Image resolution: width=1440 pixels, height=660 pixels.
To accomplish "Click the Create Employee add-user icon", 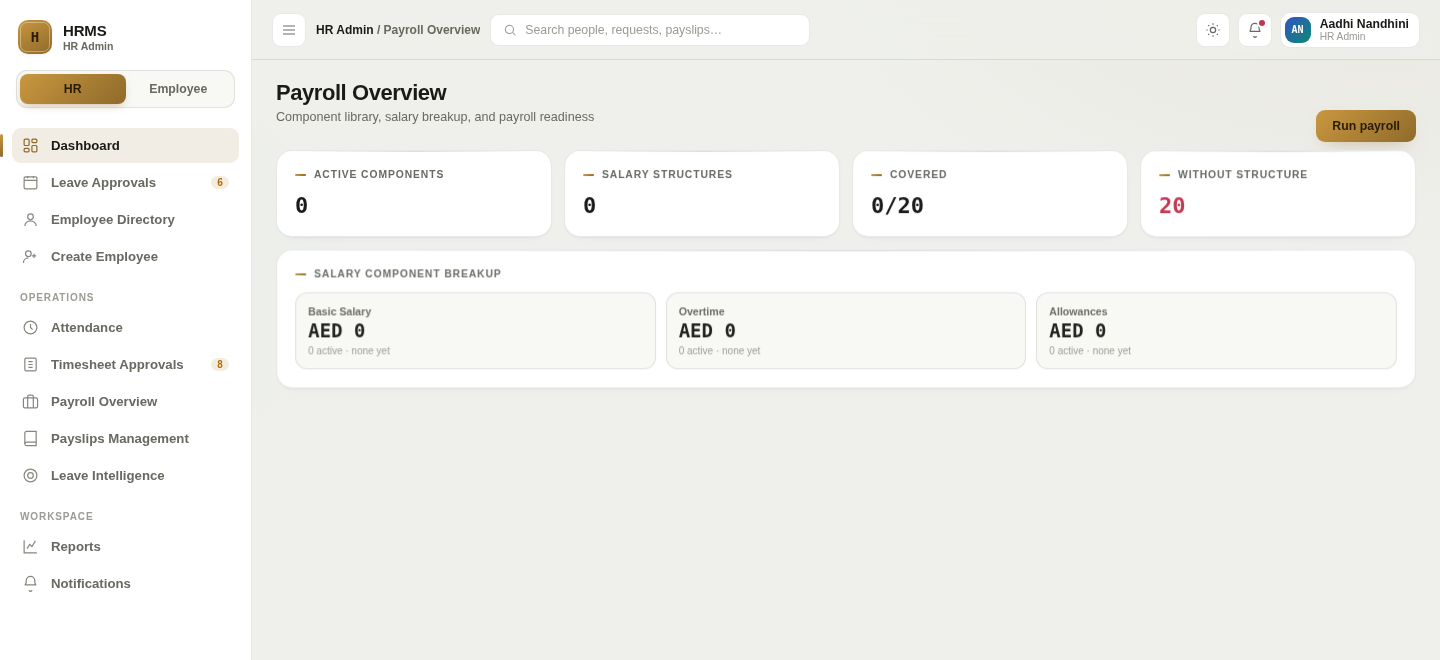I will [30, 257].
